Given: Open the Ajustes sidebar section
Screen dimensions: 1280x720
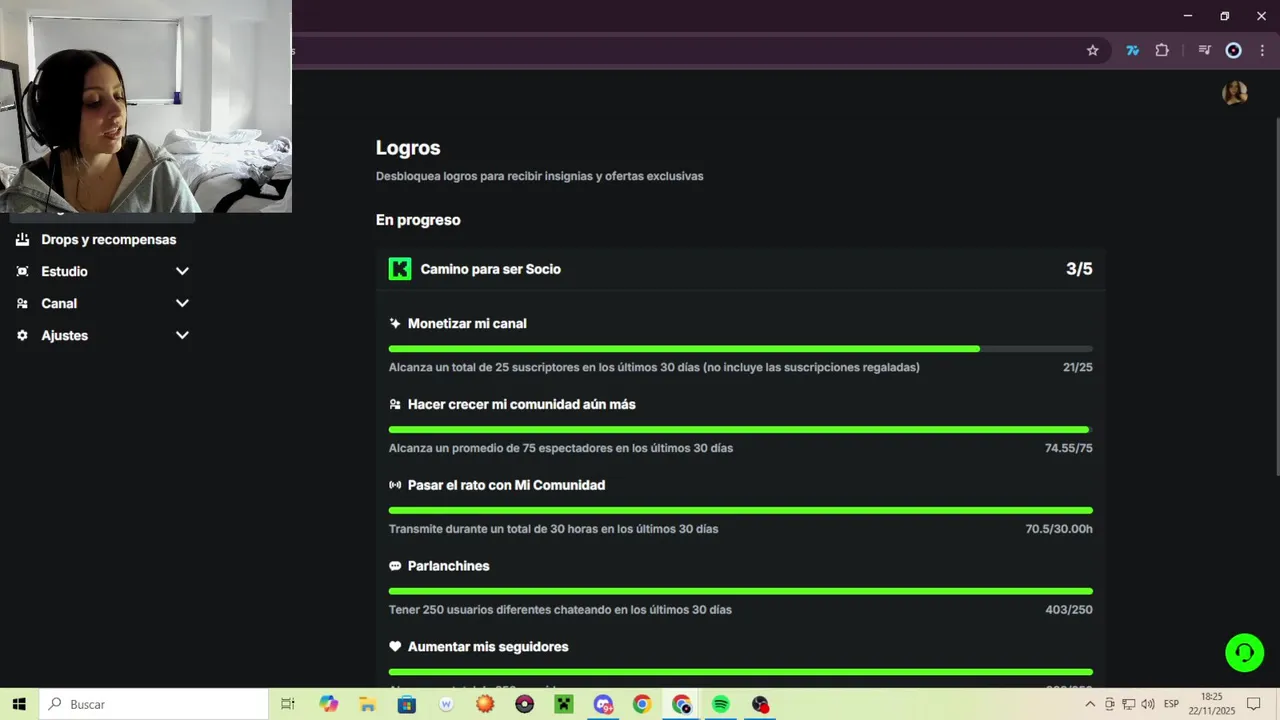Looking at the screenshot, I should 64,336.
